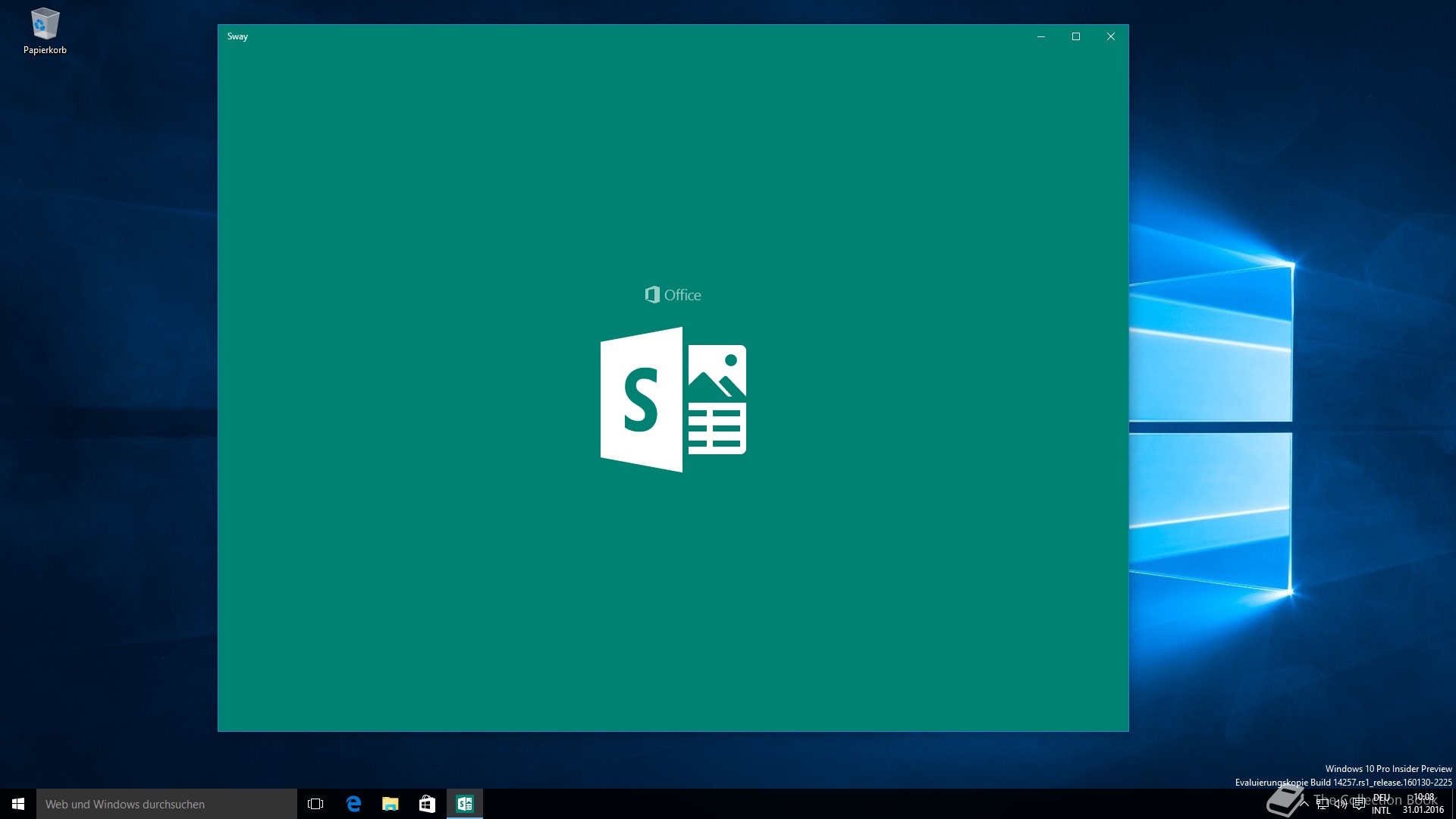Open the Action Center notifications icon
Viewport: 1456px width, 819px height.
point(1359,804)
